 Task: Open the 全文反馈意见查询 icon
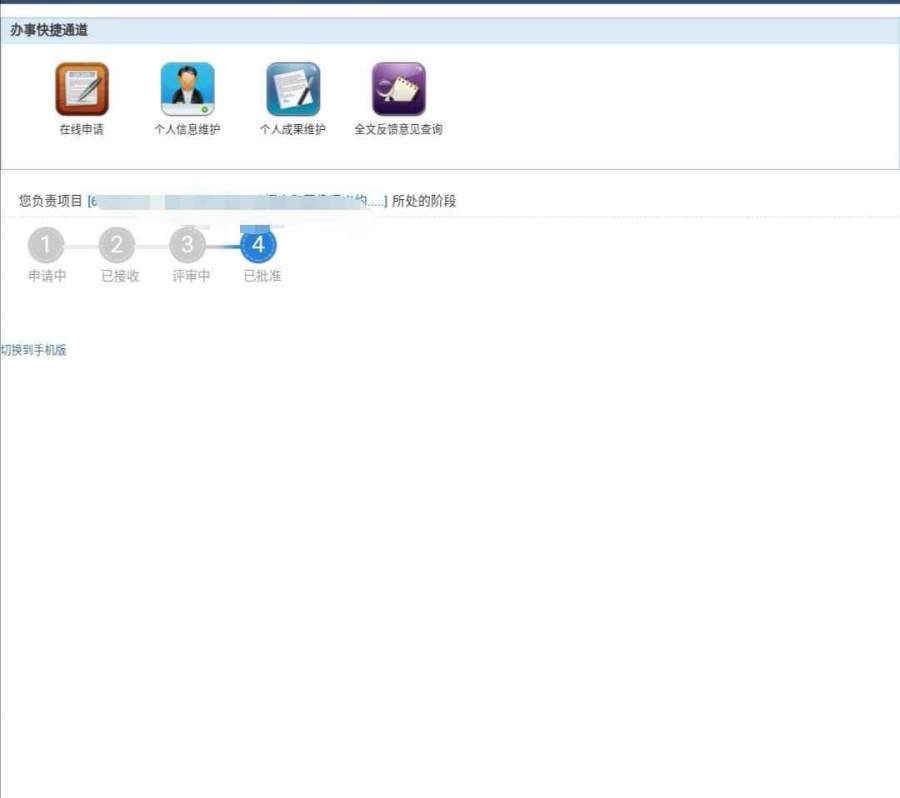(399, 89)
